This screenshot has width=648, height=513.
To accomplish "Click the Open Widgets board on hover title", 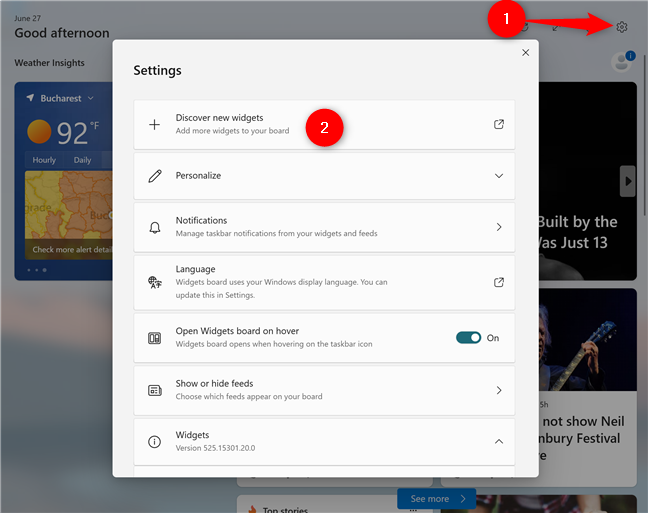I will (x=237, y=331).
